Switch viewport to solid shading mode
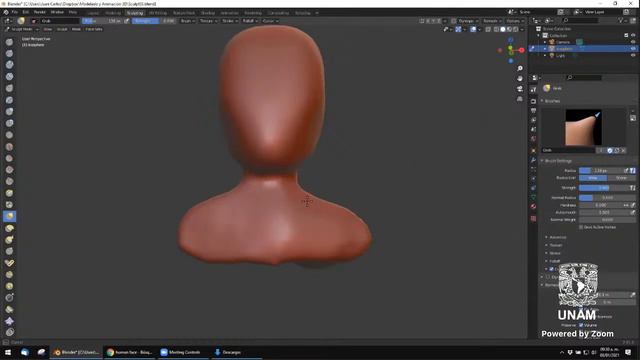Screen dimensions: 640x360 click(x=502, y=29)
